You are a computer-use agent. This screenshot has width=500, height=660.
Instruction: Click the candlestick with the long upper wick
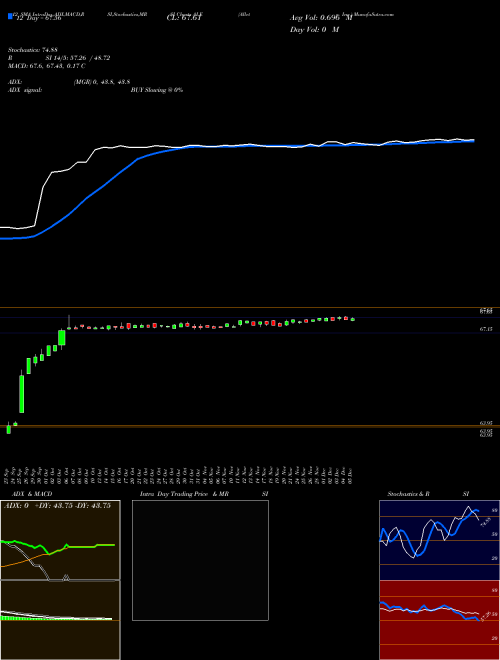[x=69, y=322]
